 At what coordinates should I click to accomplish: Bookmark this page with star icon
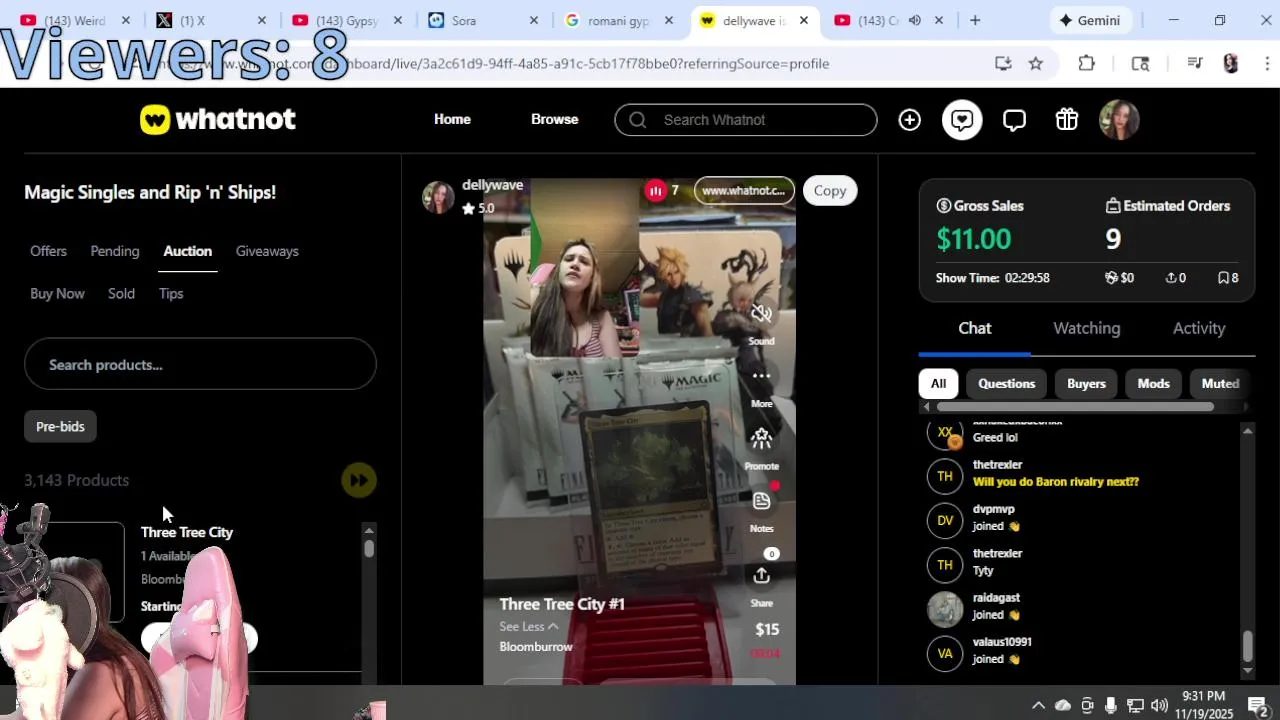pos(1036,63)
